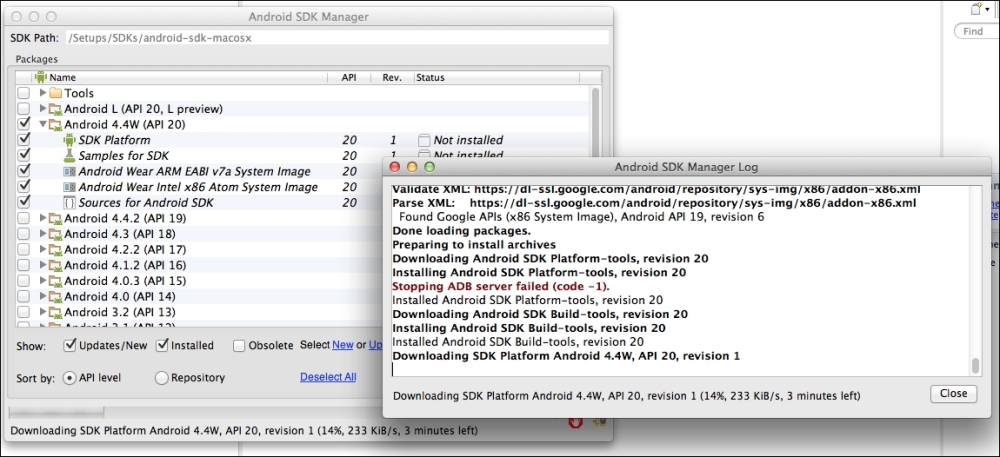Screen dimensions: 1000x457
Task: Click the Android 4.0 platform icon
Action: point(55,296)
